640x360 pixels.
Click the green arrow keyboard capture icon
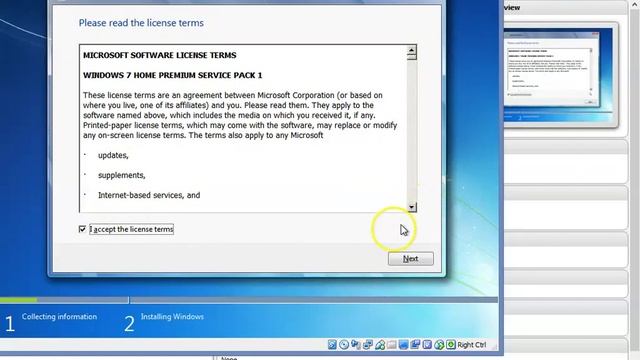[451, 345]
